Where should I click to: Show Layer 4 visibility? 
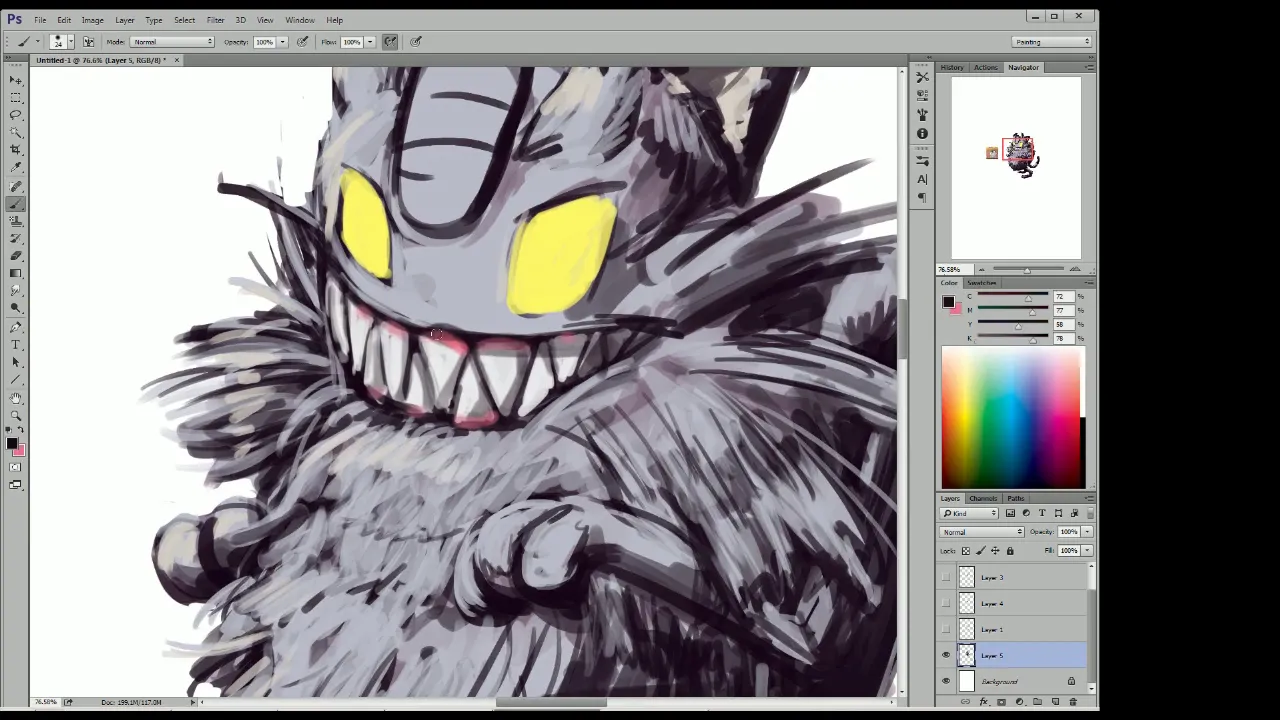[946, 603]
